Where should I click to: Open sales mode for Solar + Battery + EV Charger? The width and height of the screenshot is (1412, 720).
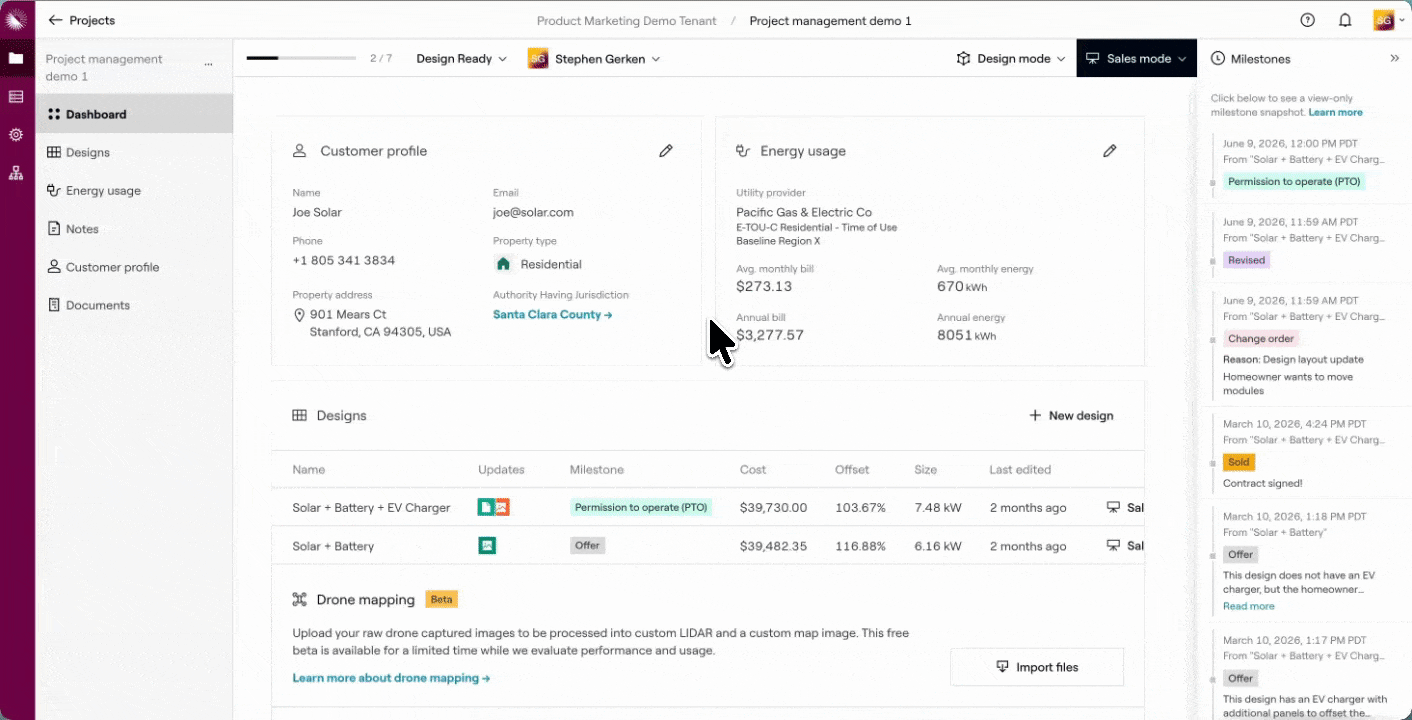click(x=1125, y=508)
